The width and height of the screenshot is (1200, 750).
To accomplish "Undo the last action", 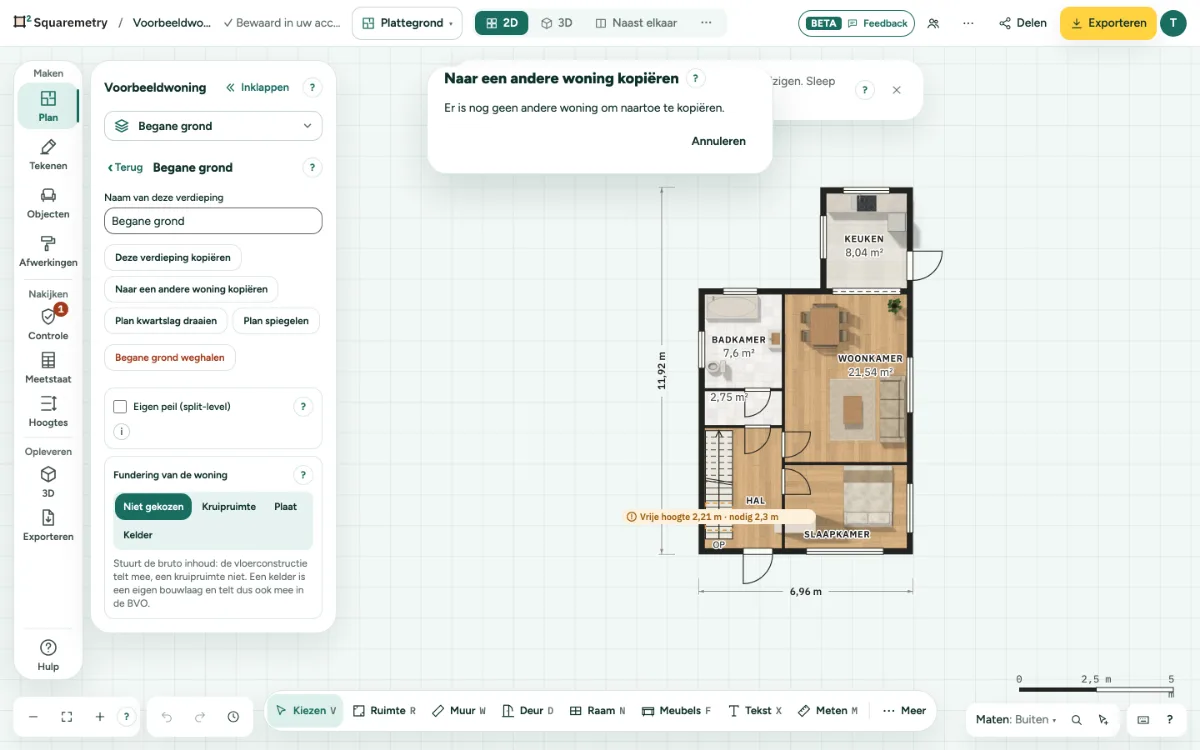I will [167, 717].
